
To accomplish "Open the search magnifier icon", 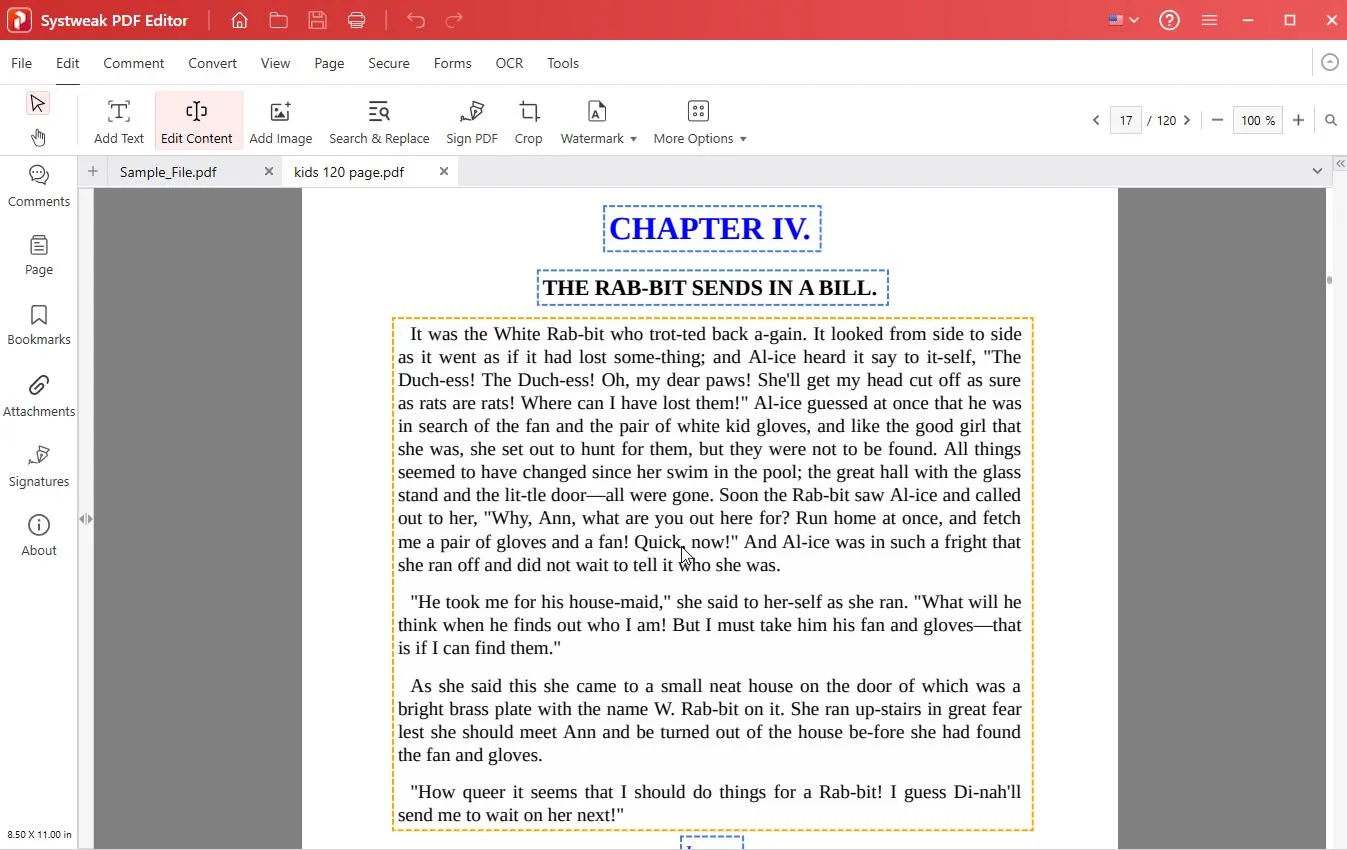I will 1331,120.
